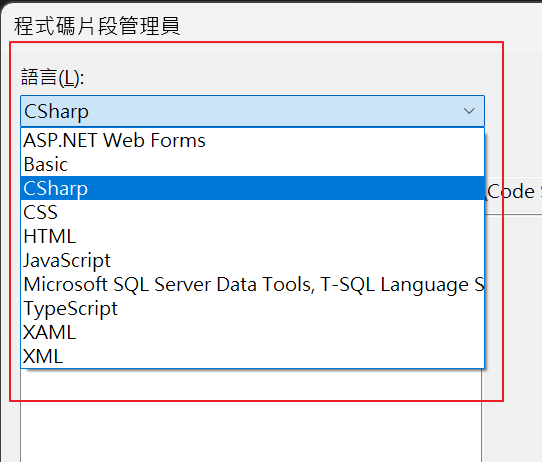Select JavaScript in the language list
Image resolution: width=542 pixels, height=462 pixels.
pyautogui.click(x=252, y=260)
